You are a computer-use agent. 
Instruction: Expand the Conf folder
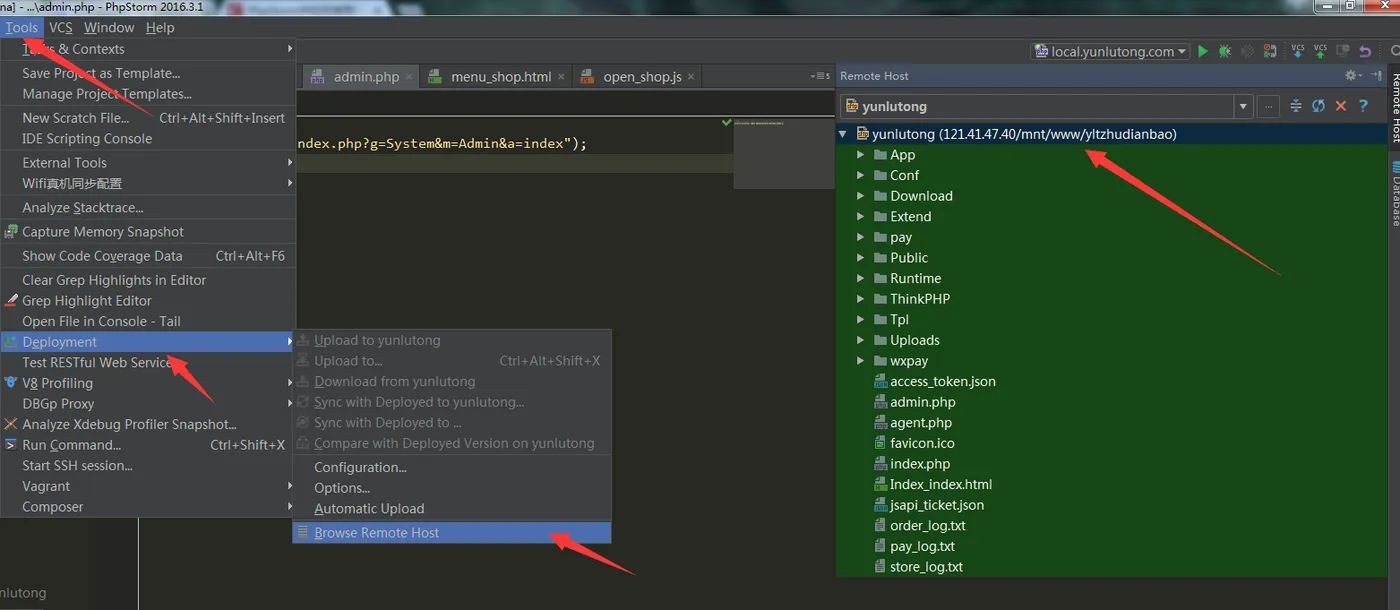tap(860, 175)
